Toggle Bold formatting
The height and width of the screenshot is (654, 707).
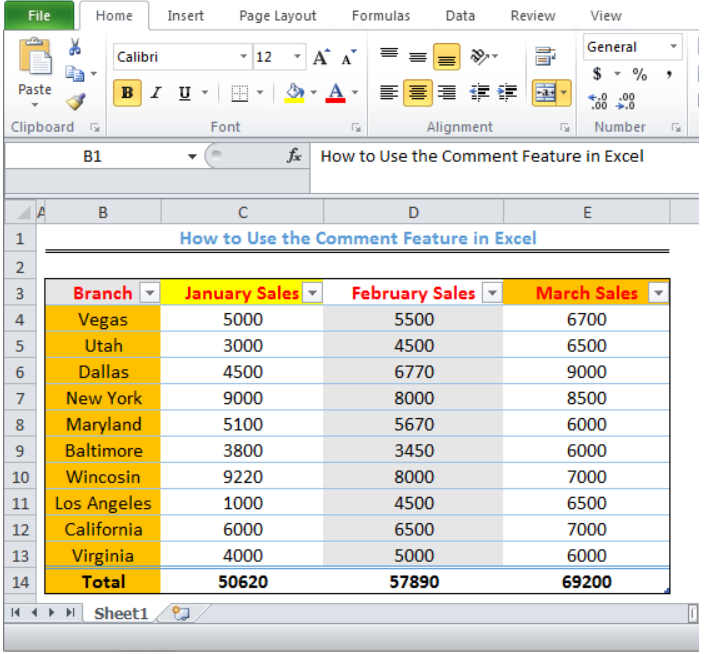(127, 93)
